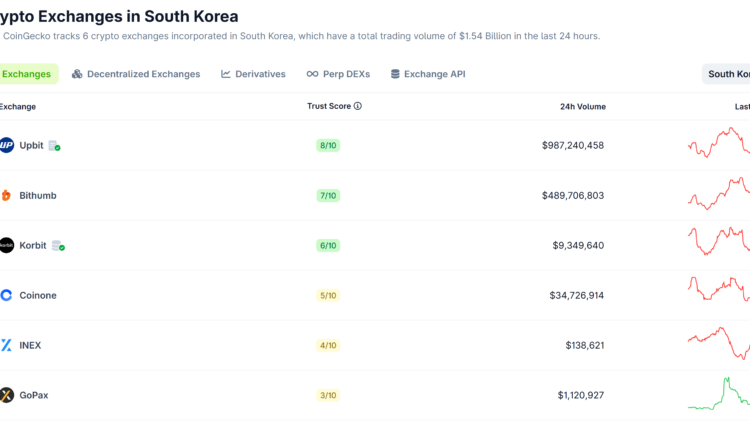Click the Coinone exchange logo icon
Image resolution: width=750 pixels, height=430 pixels.
click(7, 295)
